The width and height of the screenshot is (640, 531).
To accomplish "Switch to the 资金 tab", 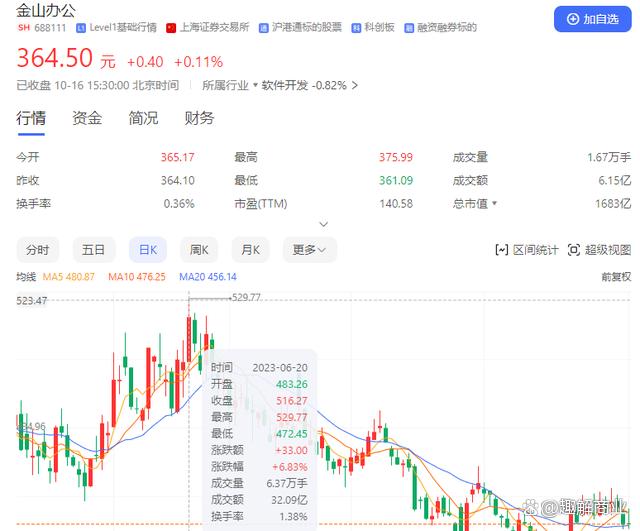I will [87, 118].
